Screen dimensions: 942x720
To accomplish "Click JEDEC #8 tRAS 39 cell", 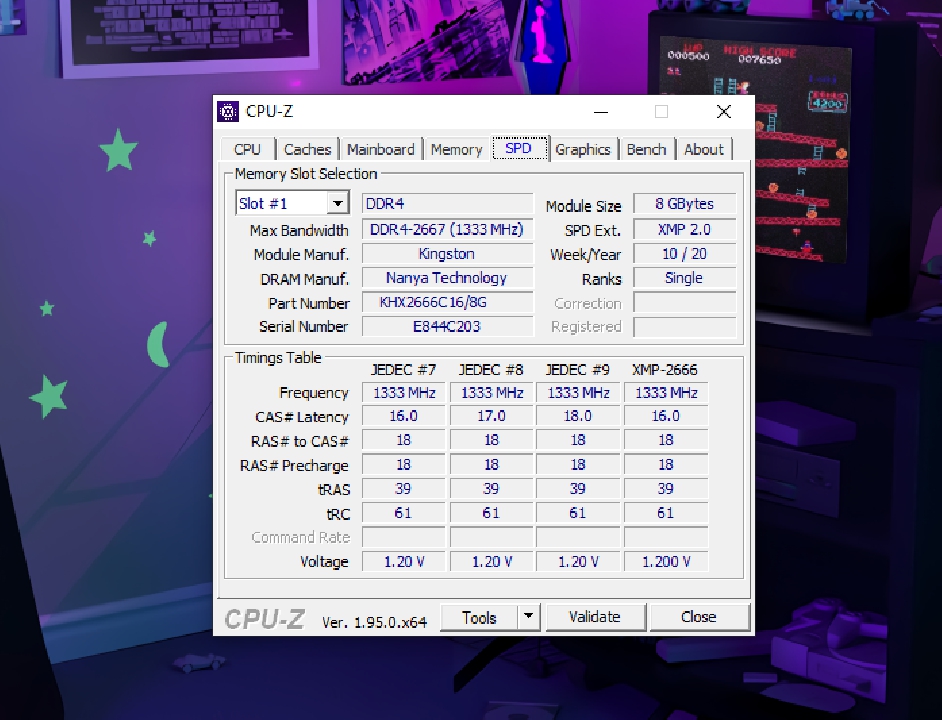I will [491, 489].
